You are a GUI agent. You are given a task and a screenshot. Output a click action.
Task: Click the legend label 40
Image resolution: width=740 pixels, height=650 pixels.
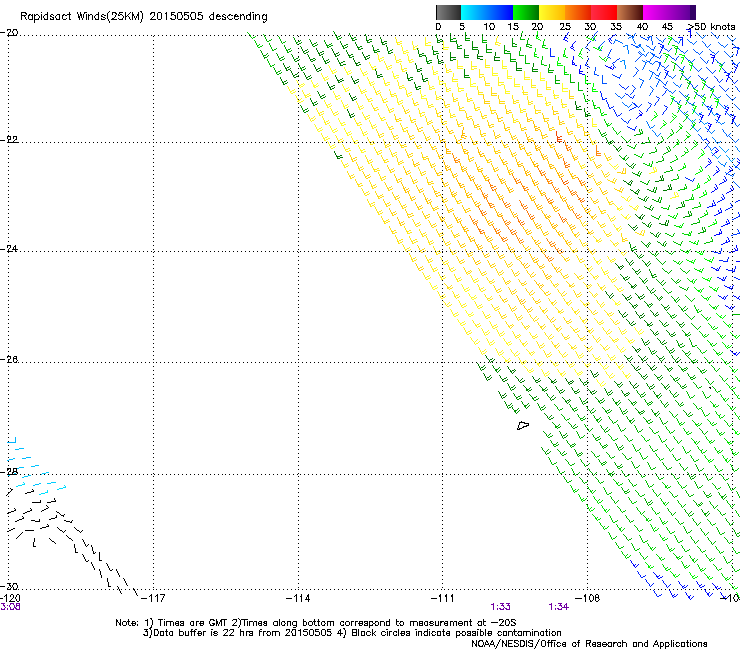click(642, 27)
